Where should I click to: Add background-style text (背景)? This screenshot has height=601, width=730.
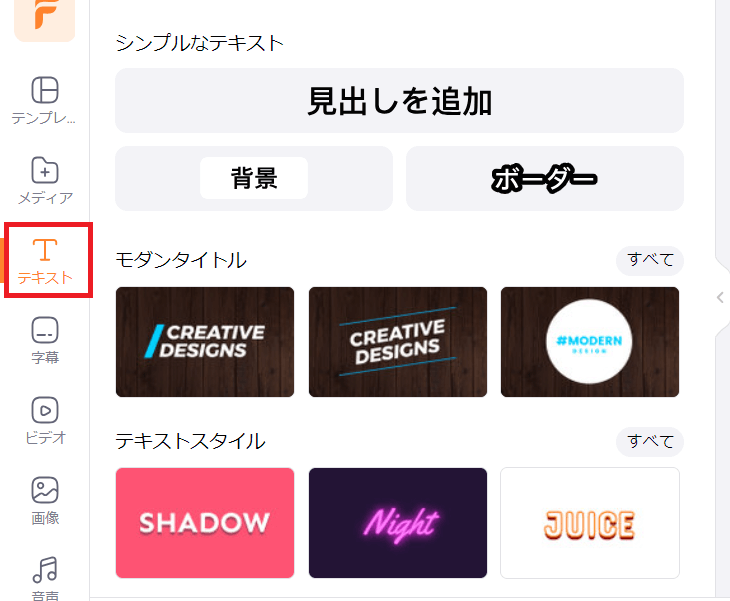click(254, 178)
